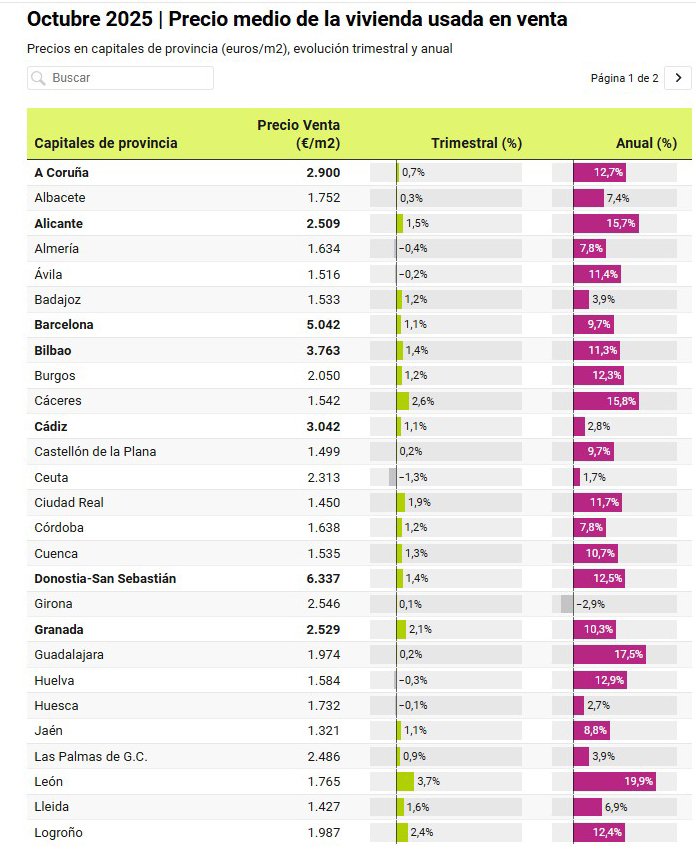Select Donostia-San Sebastián row label

tap(105, 579)
